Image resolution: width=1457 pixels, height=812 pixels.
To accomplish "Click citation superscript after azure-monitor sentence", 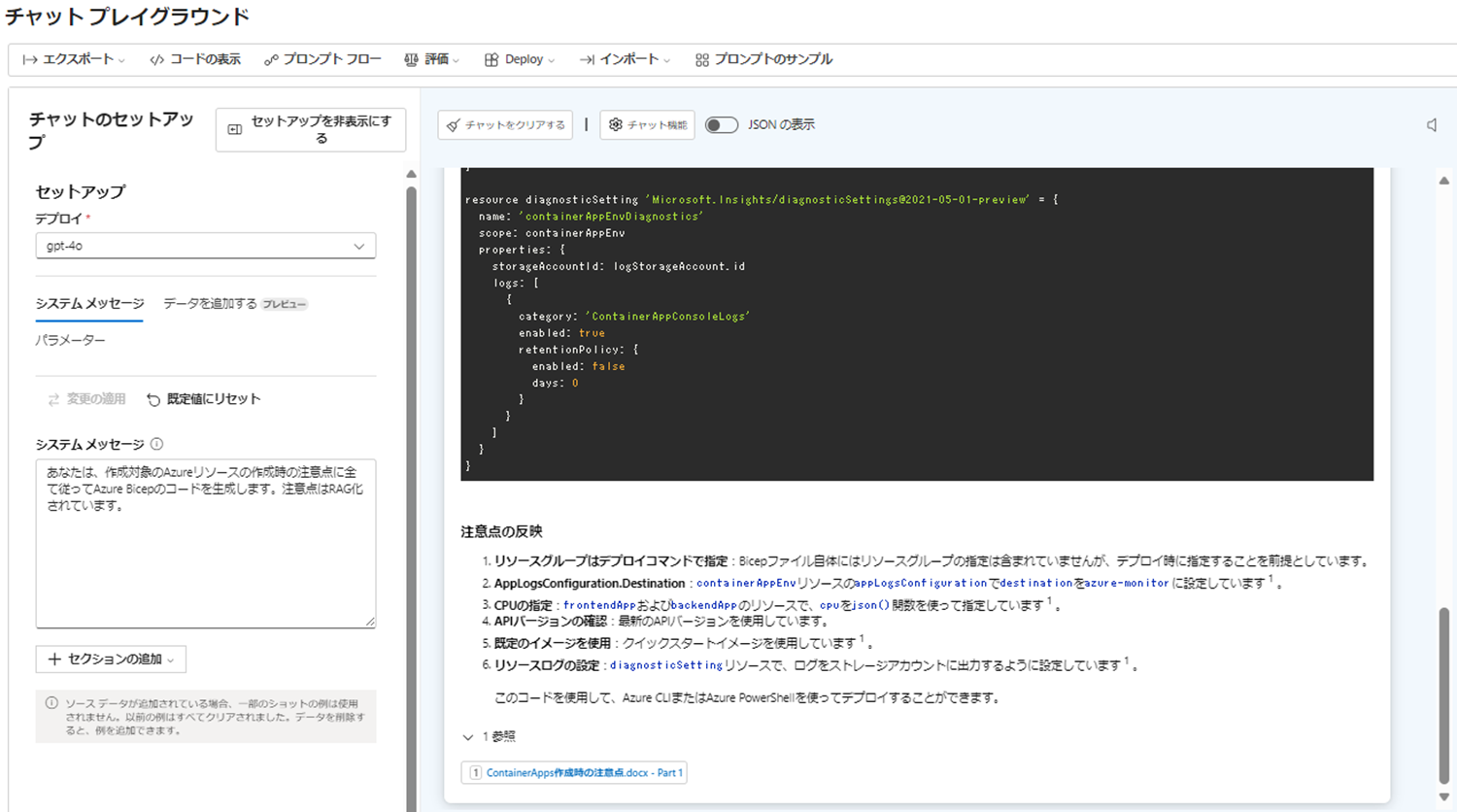I will pos(1271,579).
